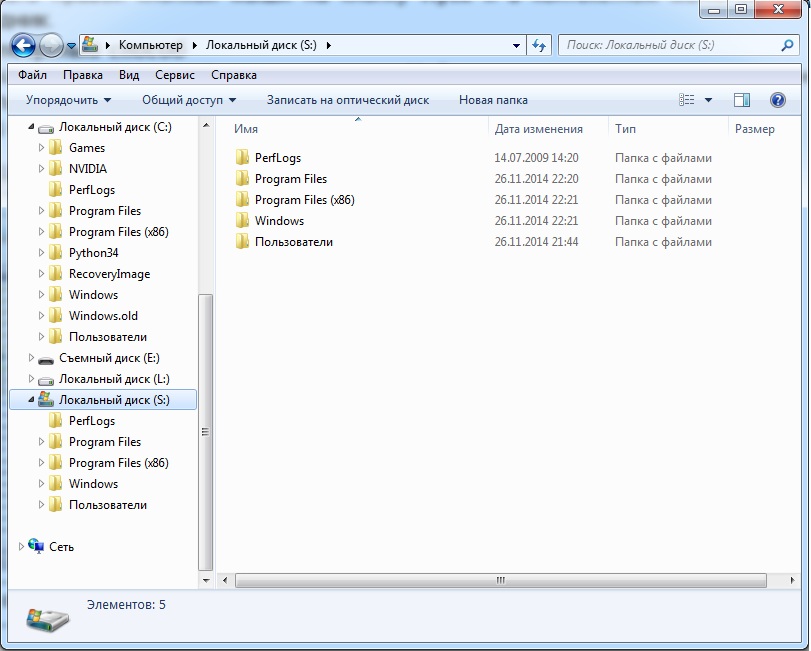This screenshot has height=651, width=811.
Task: Select the Локальный диск (S:) drive icon in tree
Action: click(x=46, y=399)
